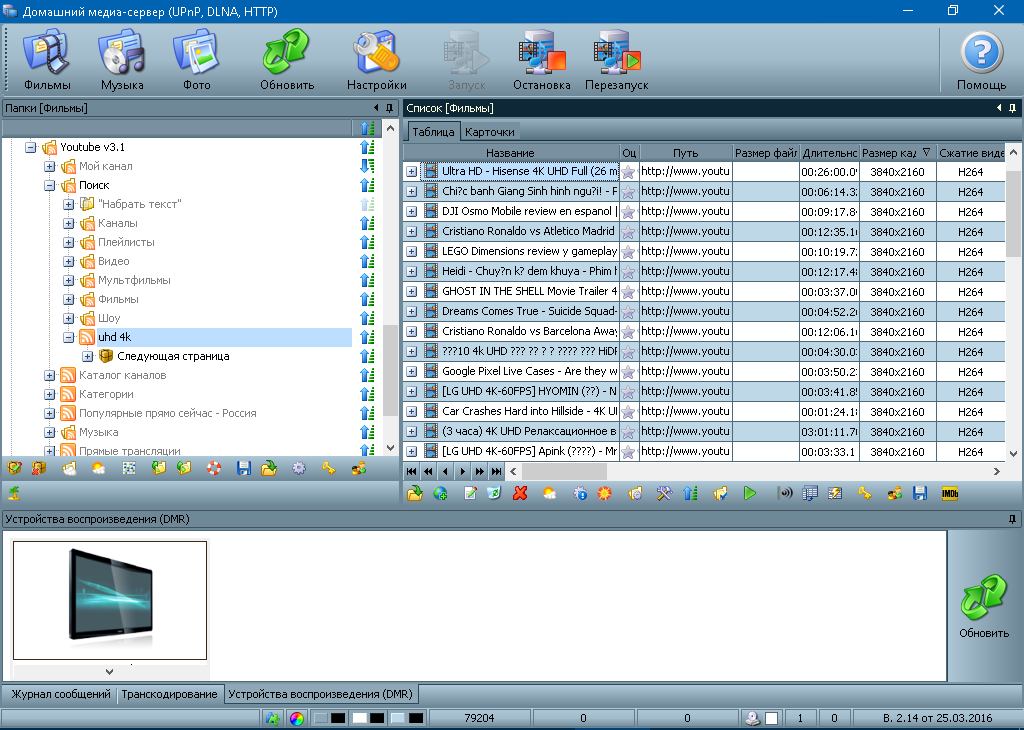Open the Фото toolbar section
Image resolution: width=1024 pixels, height=730 pixels.
pyautogui.click(x=196, y=58)
